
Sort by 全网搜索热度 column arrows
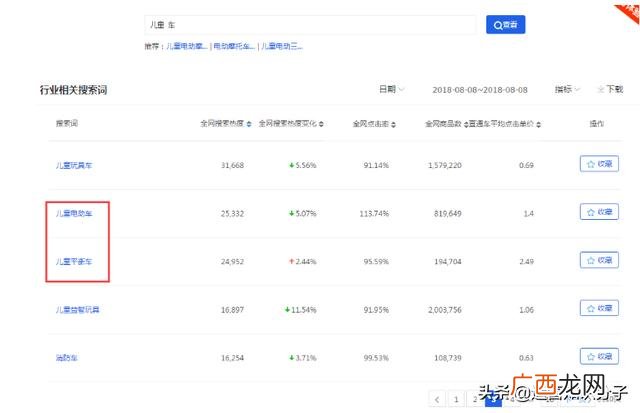pos(249,124)
